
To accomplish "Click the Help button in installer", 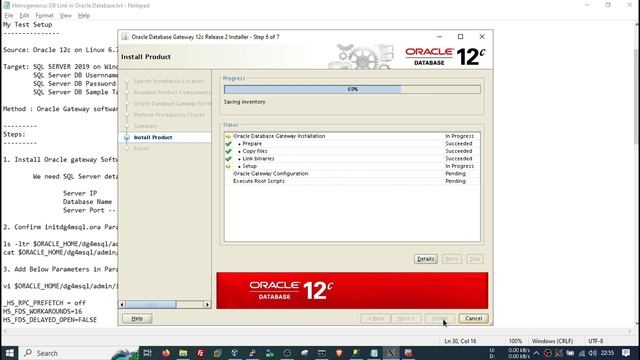I will click(137, 318).
